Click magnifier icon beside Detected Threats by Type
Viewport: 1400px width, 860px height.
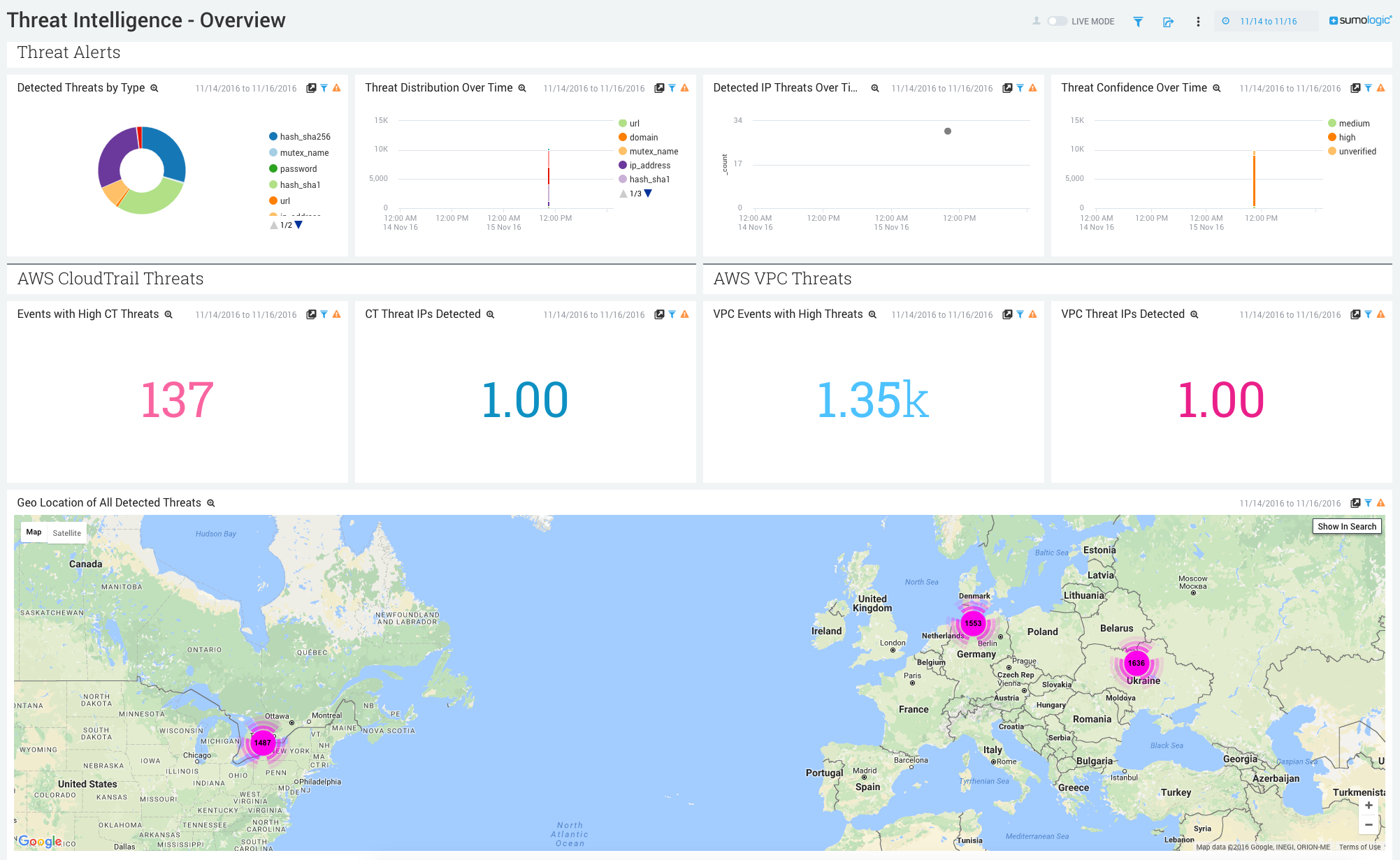[x=154, y=88]
